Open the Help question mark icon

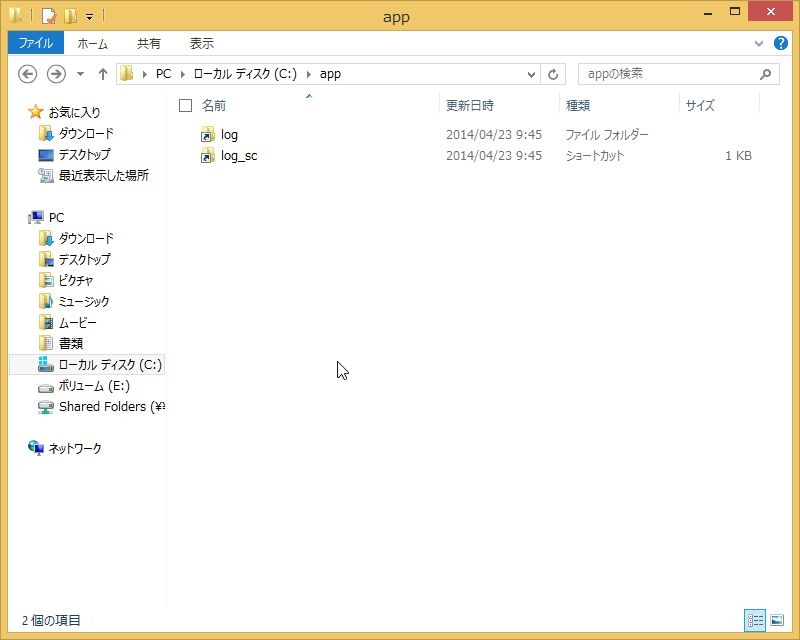780,43
